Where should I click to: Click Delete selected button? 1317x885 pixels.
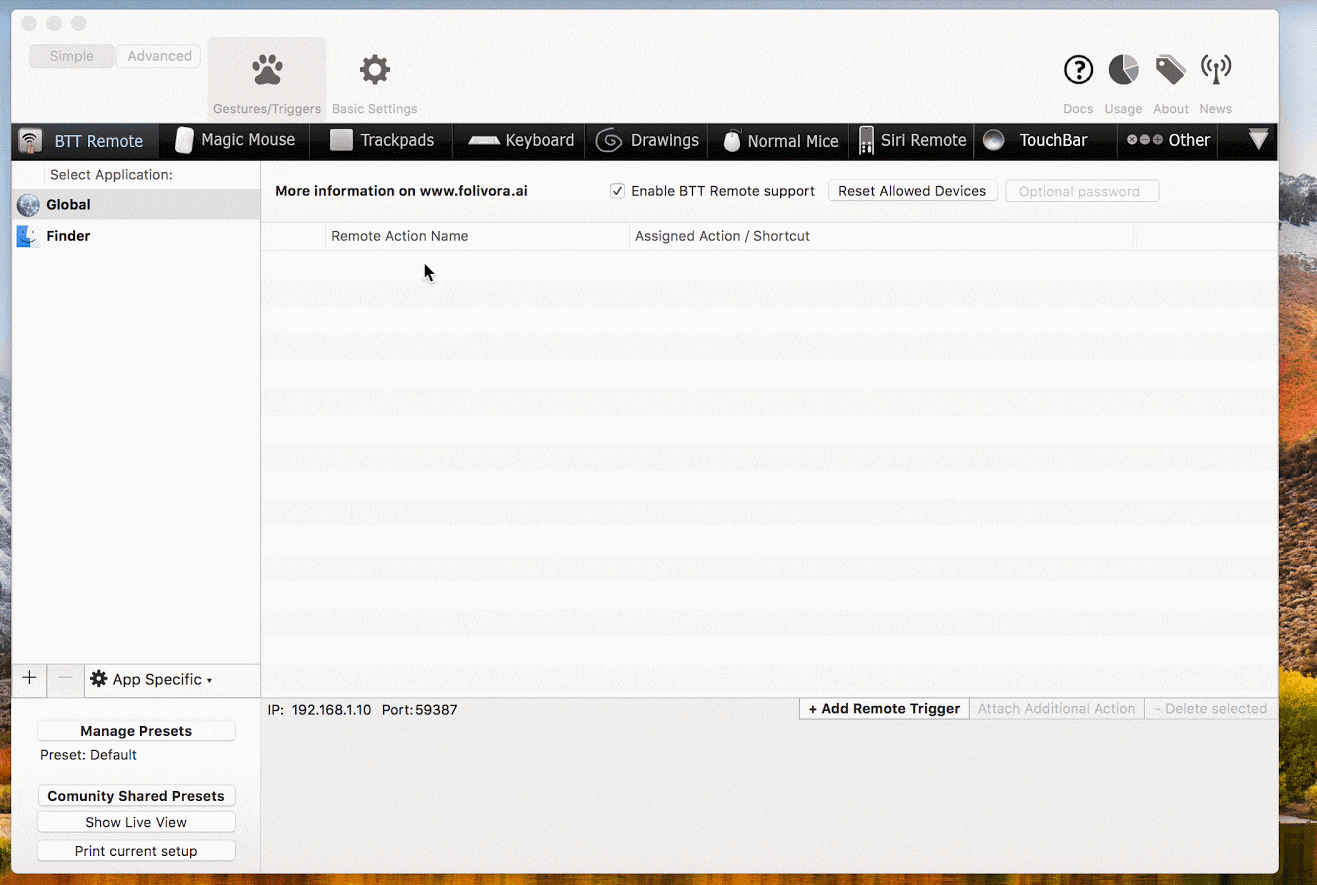(x=1210, y=708)
